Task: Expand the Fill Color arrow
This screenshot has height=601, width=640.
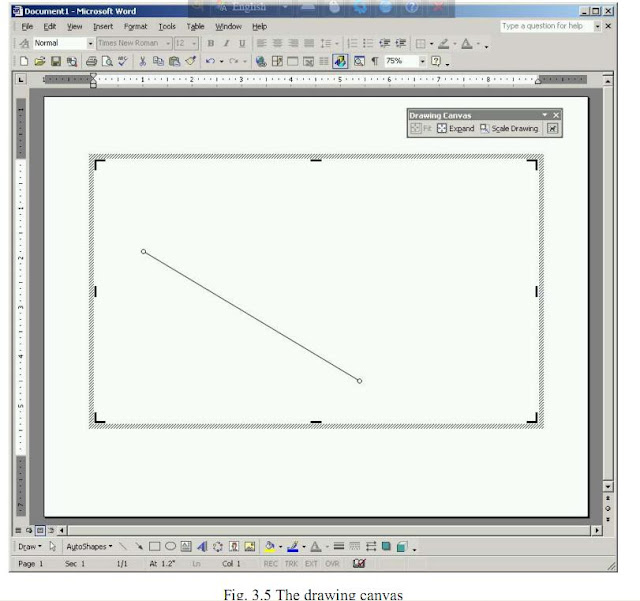Action: (280, 546)
